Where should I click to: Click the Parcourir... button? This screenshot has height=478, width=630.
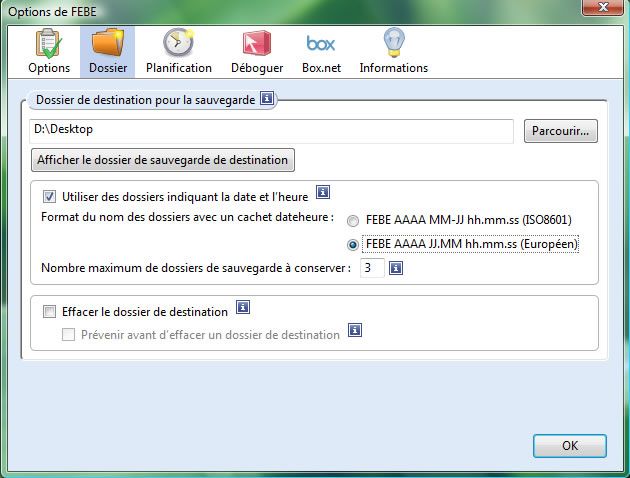[x=560, y=131]
